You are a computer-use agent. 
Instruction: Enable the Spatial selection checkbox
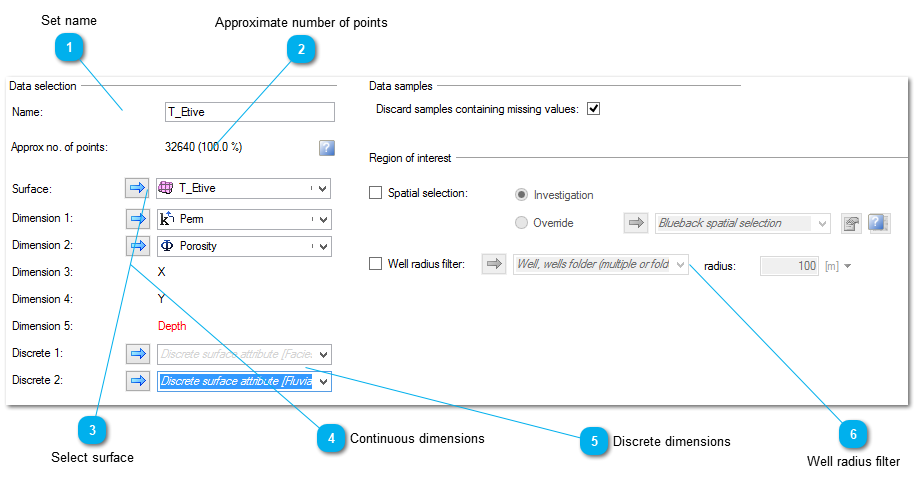point(375,192)
